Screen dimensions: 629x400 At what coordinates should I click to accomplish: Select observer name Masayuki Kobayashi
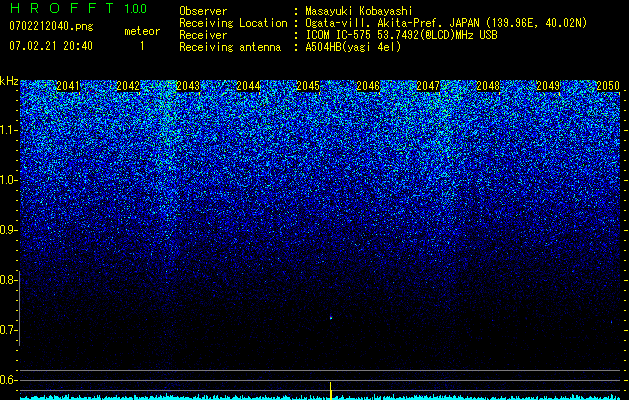click(359, 12)
